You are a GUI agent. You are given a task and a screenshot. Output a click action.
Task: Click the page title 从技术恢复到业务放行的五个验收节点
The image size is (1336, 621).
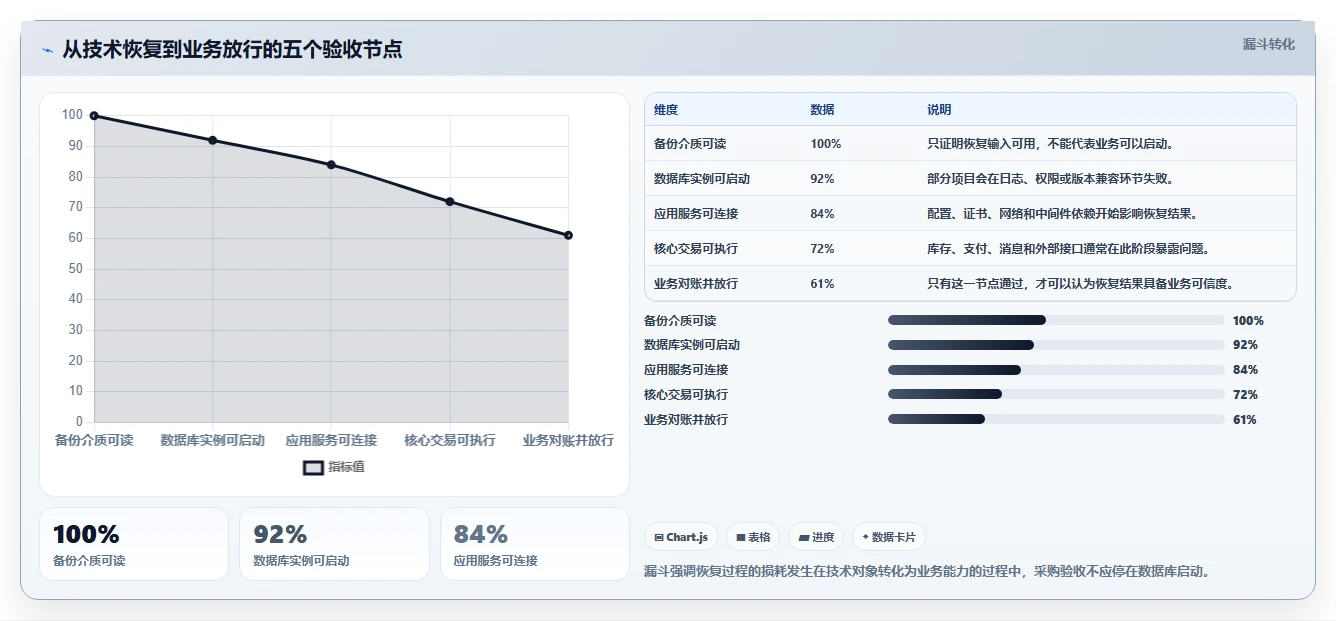click(x=232, y=49)
